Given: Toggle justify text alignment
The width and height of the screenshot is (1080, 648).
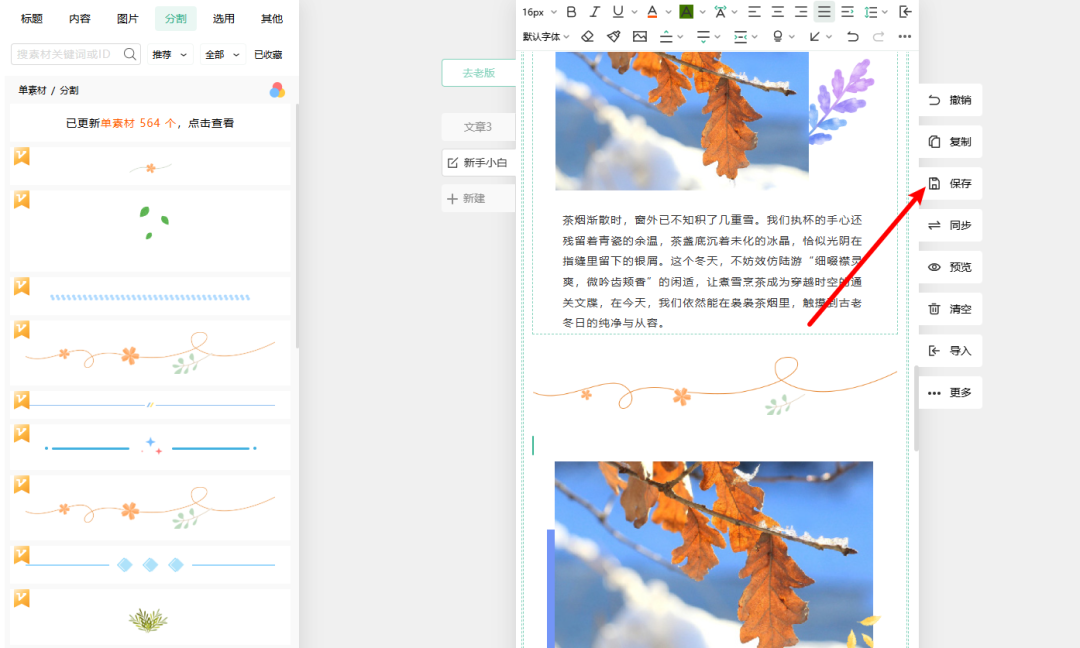Looking at the screenshot, I should pos(824,12).
